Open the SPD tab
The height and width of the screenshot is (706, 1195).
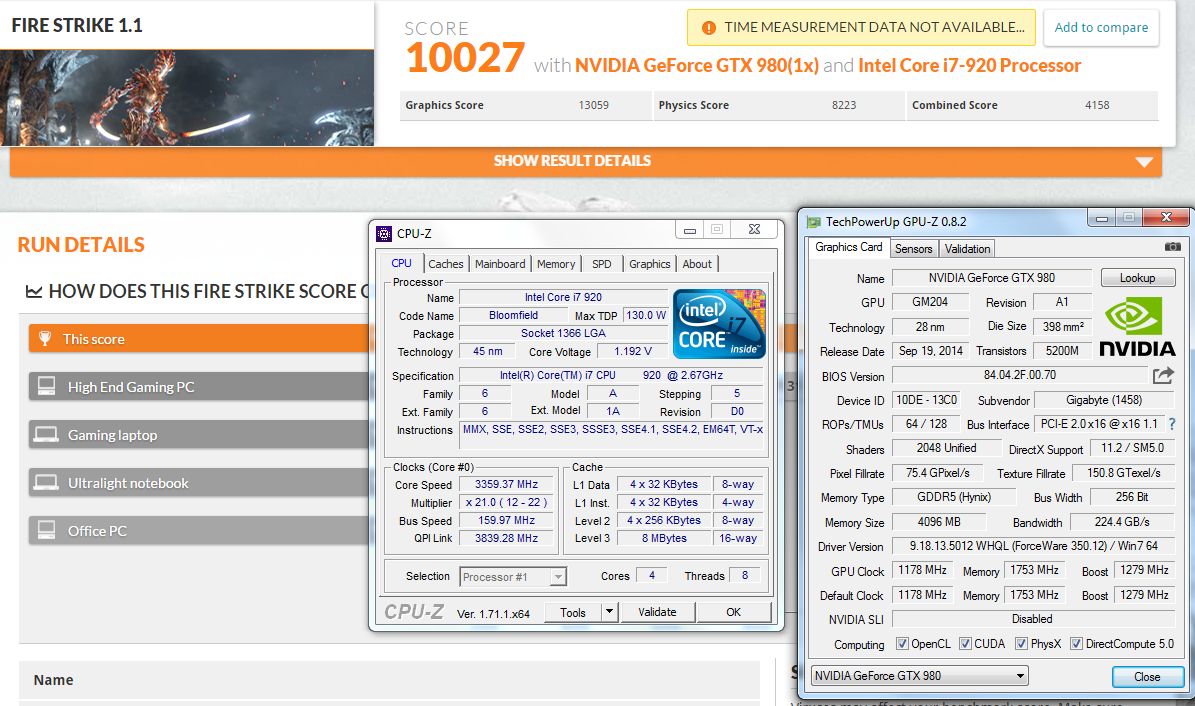coord(601,264)
